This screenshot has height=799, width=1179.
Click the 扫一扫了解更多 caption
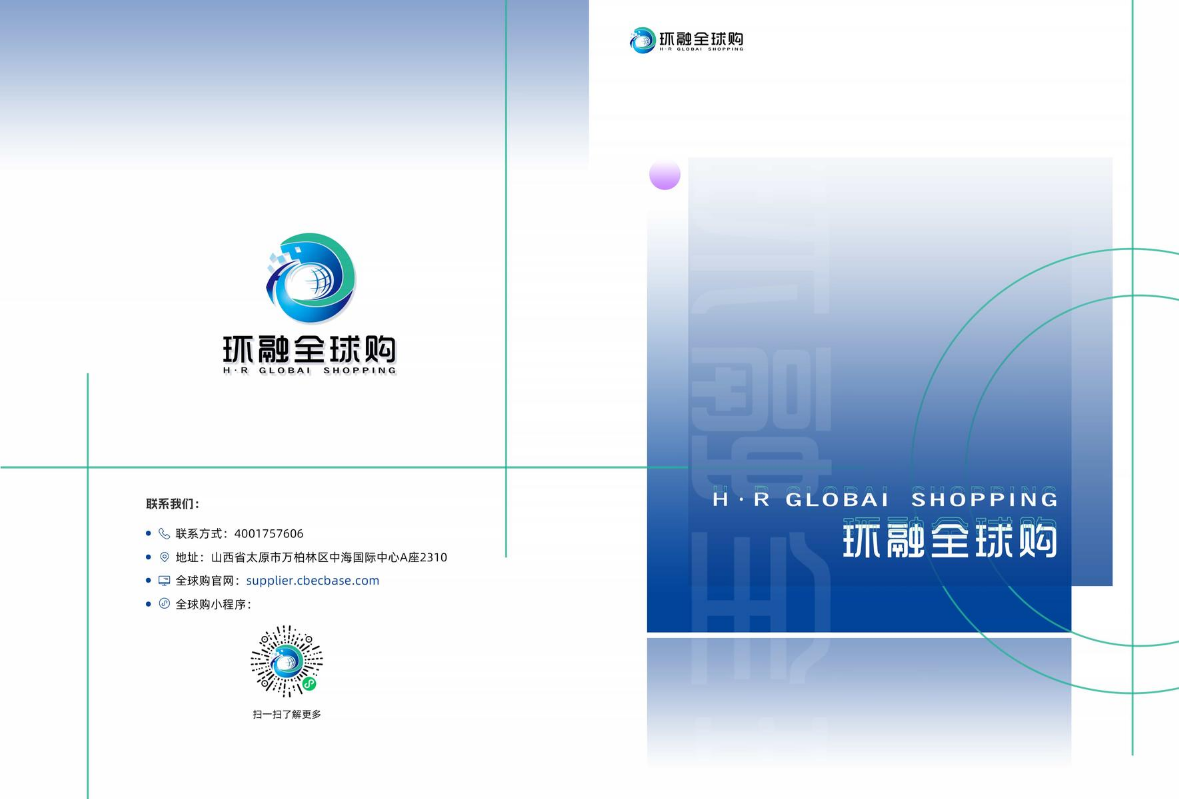tap(286, 714)
